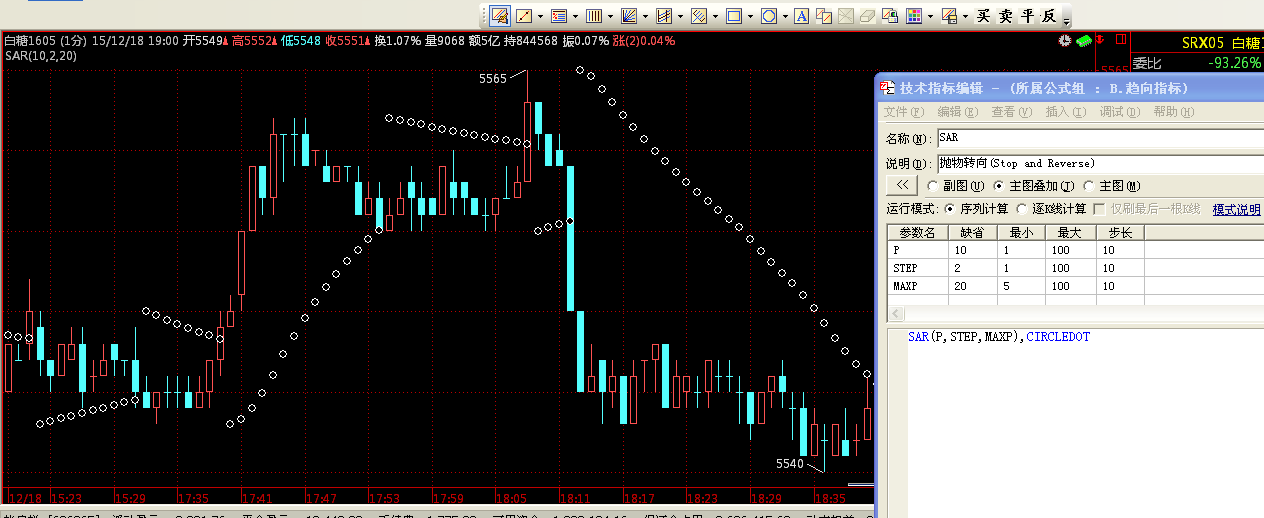This screenshot has width=1264, height=518.
Task: Click the 说明 description input field
Action: (1100, 162)
